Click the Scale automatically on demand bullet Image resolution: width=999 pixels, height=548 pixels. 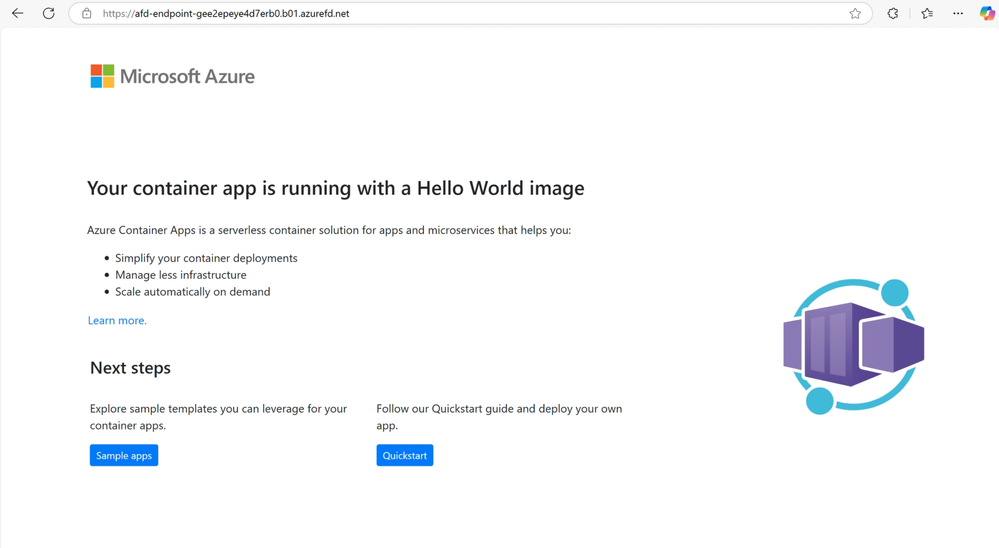(192, 292)
